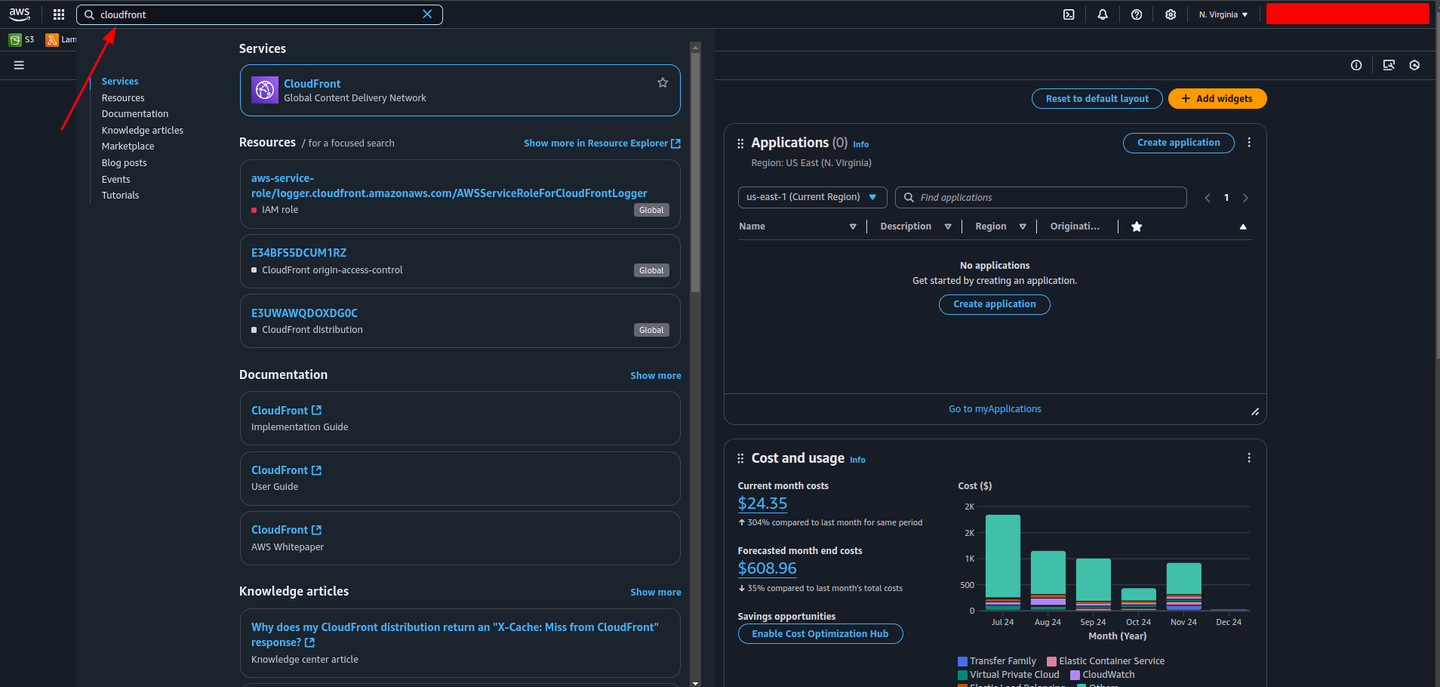Open CloudShell from the top bar
This screenshot has width=1440, height=687.
coord(1068,14)
